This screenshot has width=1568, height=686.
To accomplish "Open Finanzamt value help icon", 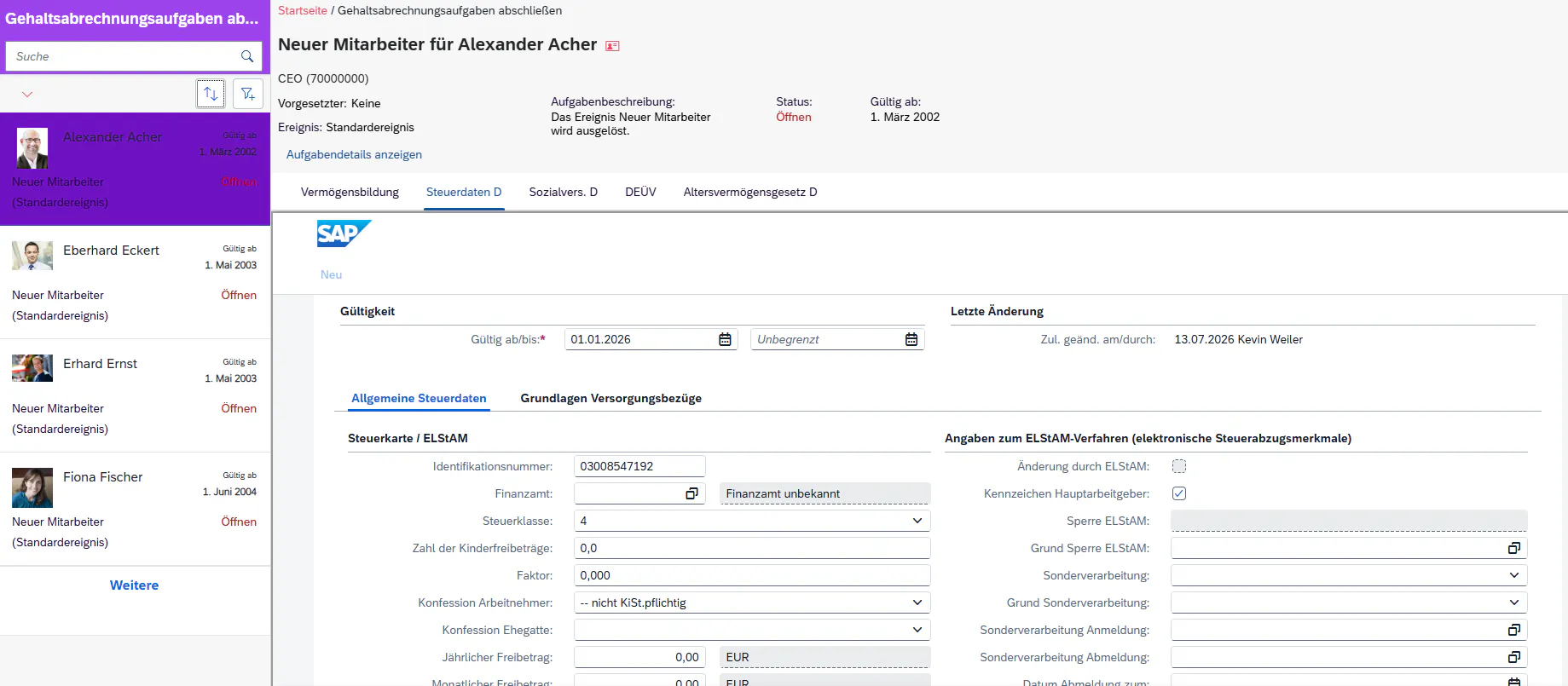I will 692,493.
